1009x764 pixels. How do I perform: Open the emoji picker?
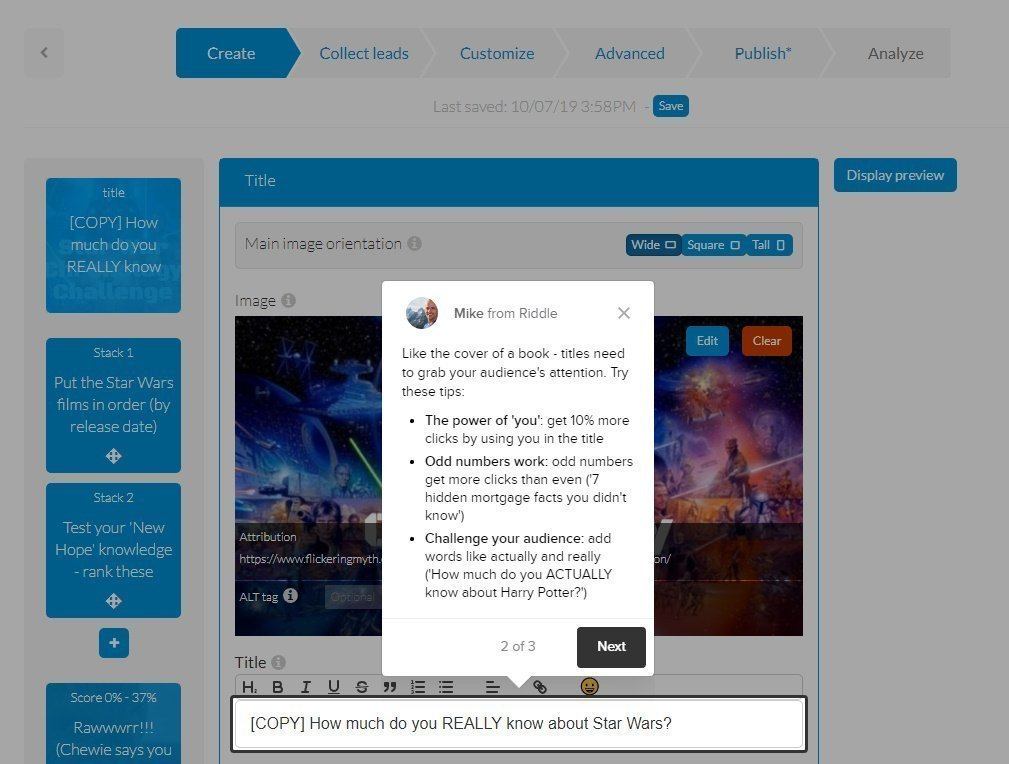click(x=589, y=686)
